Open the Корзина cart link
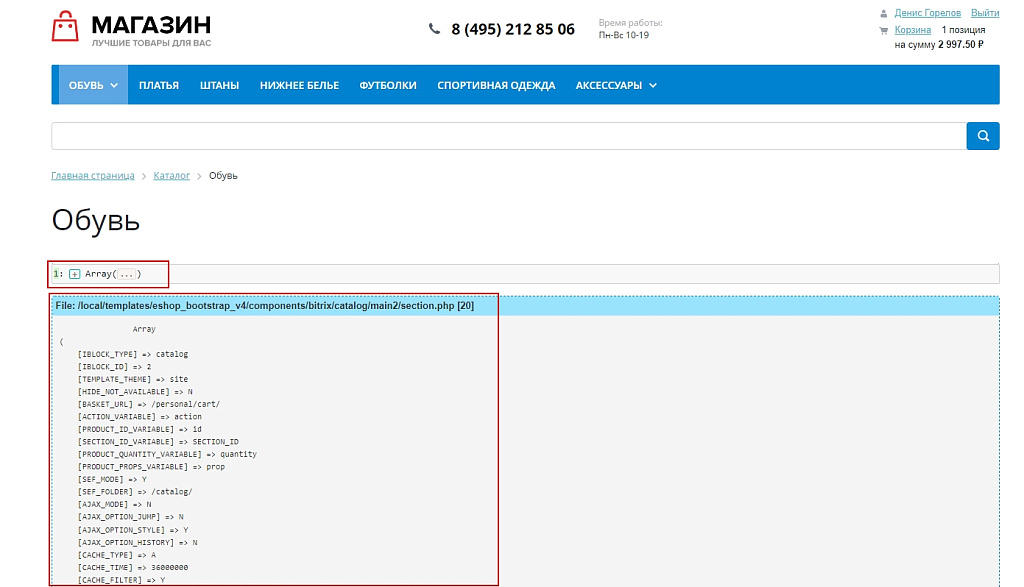1024x587 pixels. tap(912, 30)
